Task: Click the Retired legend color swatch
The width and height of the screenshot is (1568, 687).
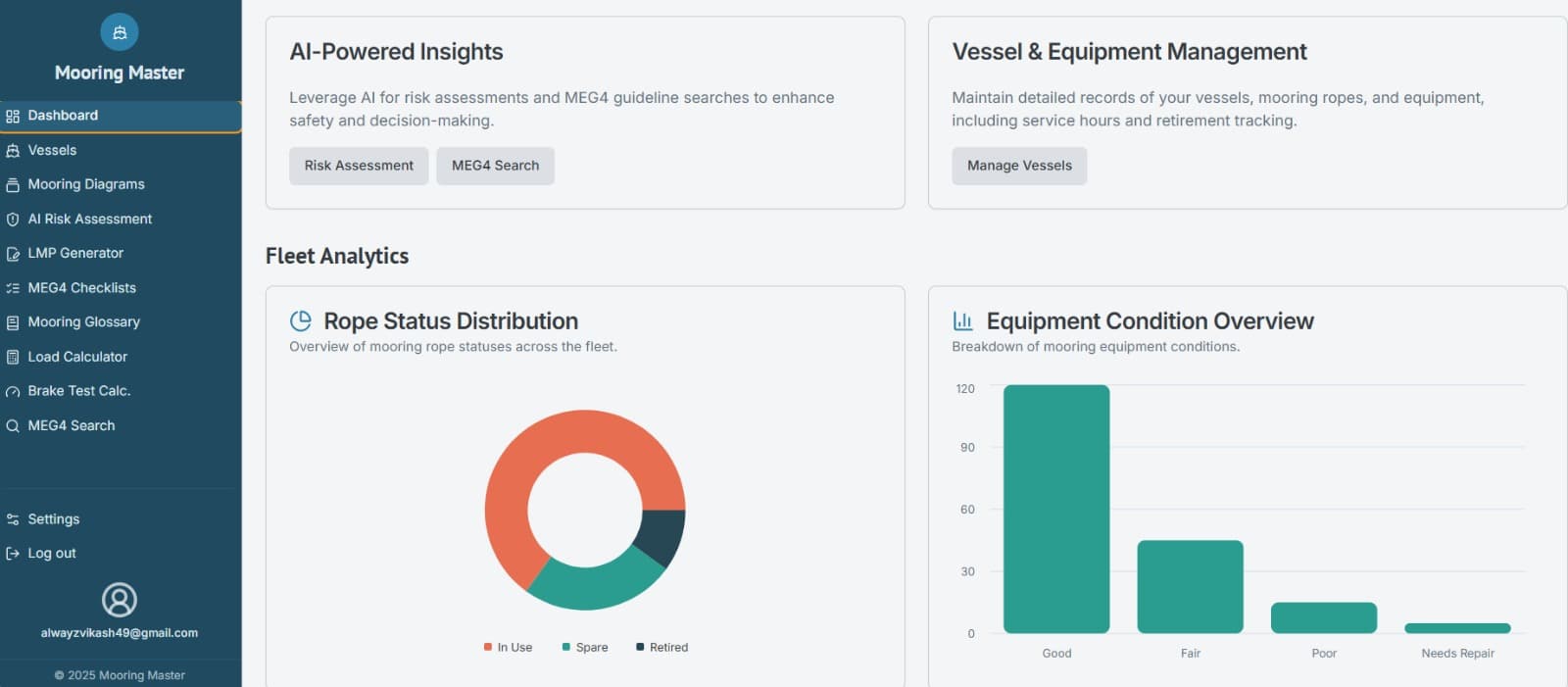Action: pyautogui.click(x=640, y=647)
